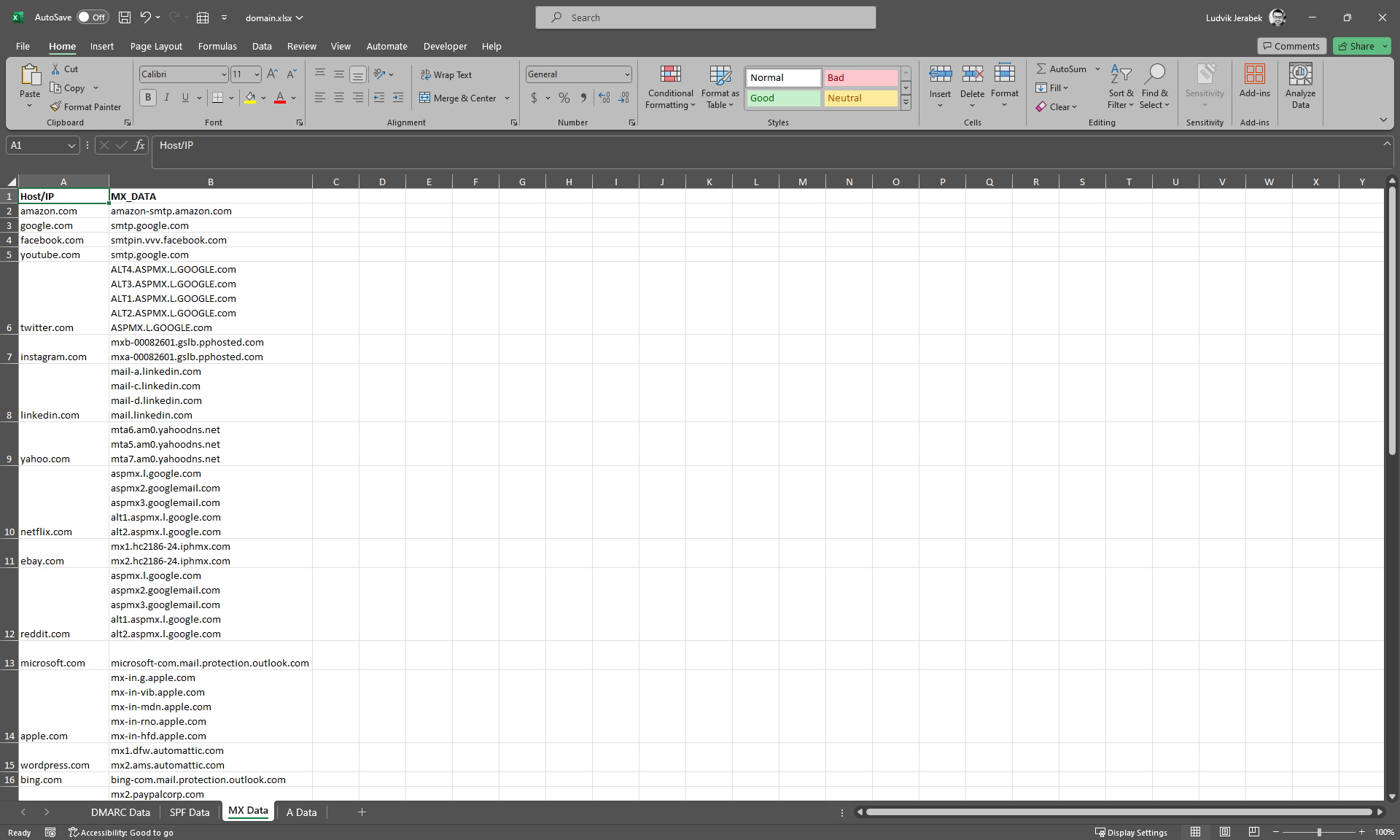The image size is (1400, 840).
Task: Switch to Insert ribbon tab
Action: [102, 46]
